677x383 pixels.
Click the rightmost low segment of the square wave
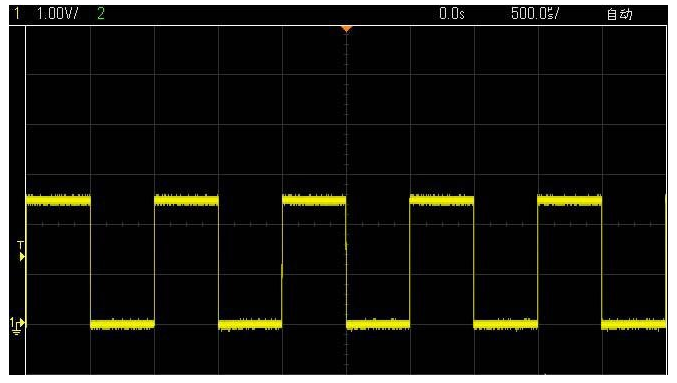tap(633, 324)
